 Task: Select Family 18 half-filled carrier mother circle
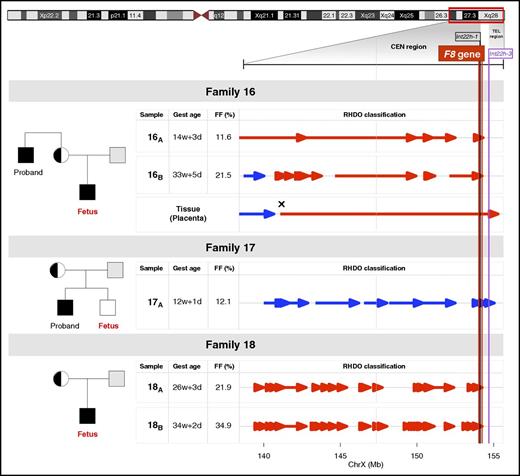pos(61,379)
